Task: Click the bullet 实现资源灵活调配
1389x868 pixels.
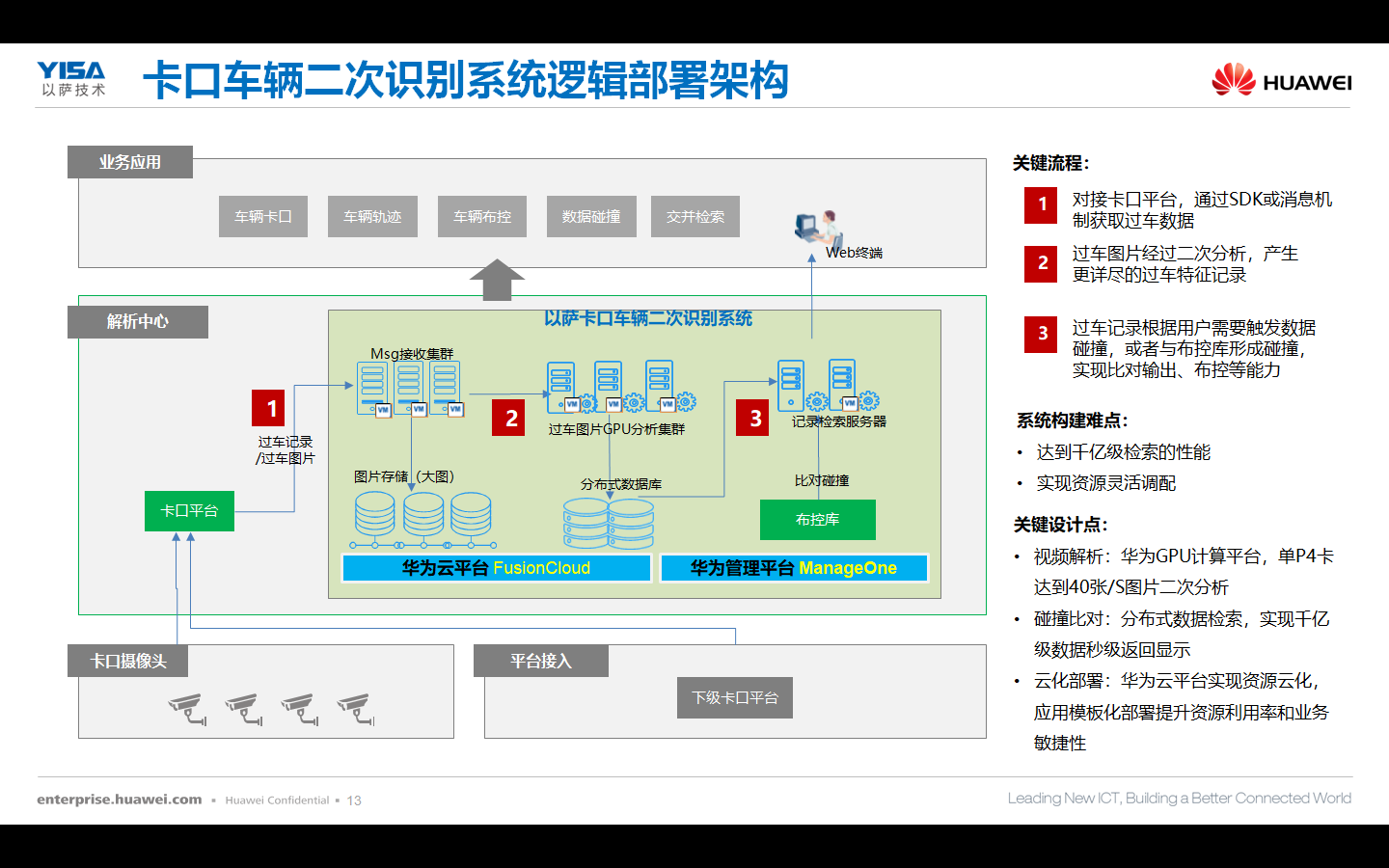Action: click(1105, 483)
